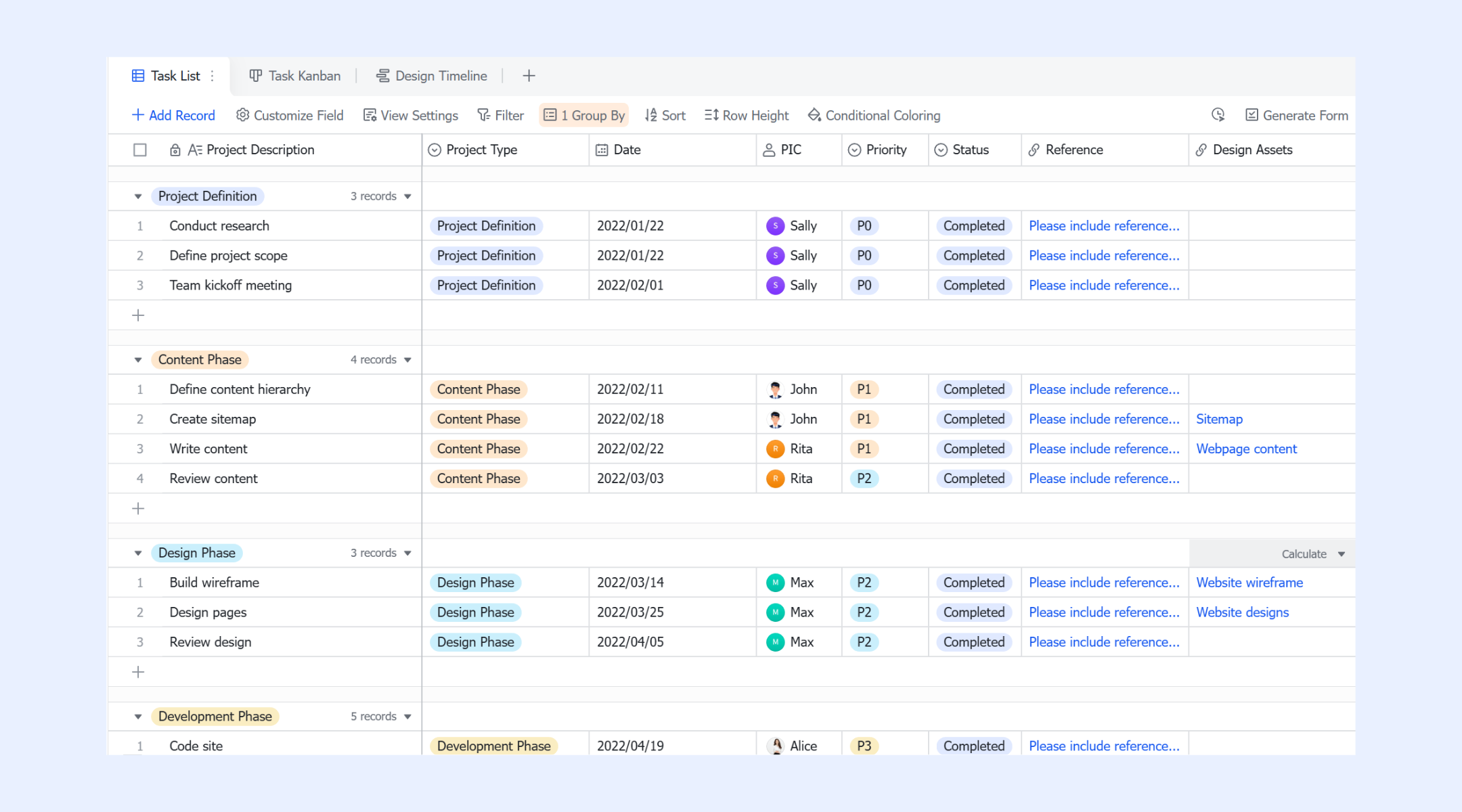Image resolution: width=1462 pixels, height=812 pixels.
Task: Click the history clock icon
Action: 1218,115
